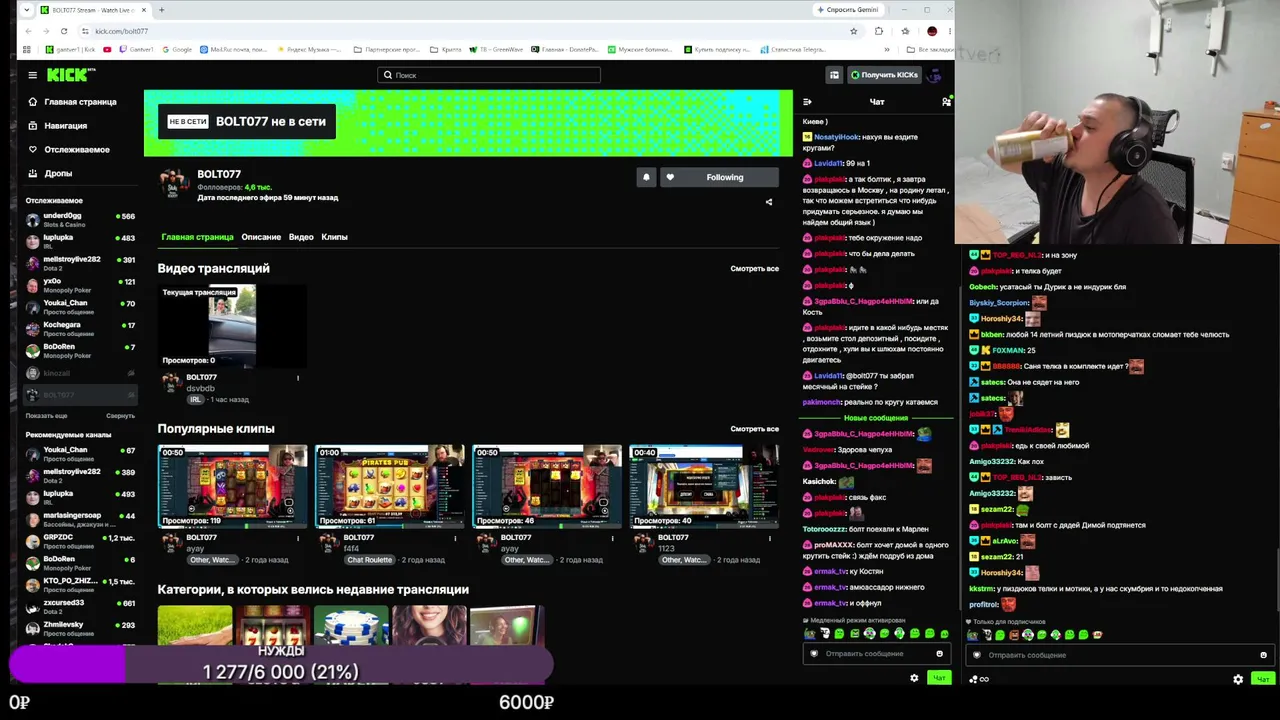Open underd0gg followed channel
The image size is (1280, 720).
(x=80, y=219)
